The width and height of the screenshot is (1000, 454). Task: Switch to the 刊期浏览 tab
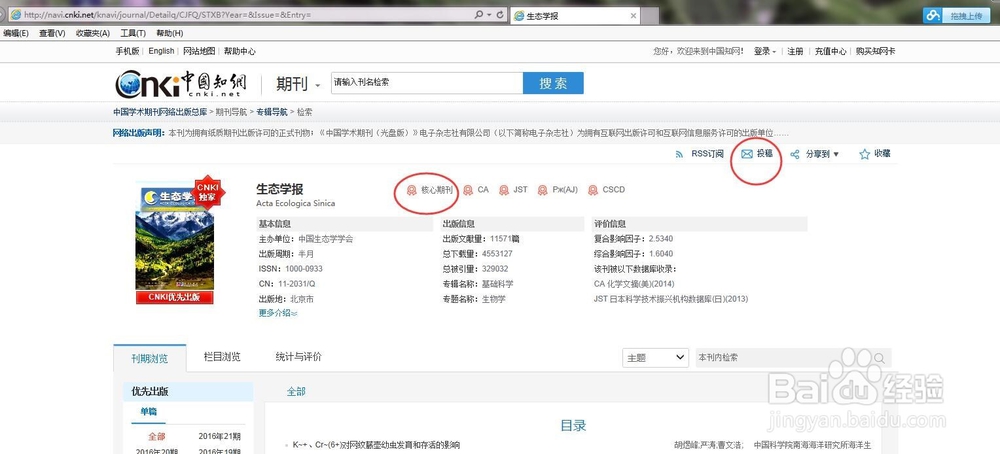150,358
